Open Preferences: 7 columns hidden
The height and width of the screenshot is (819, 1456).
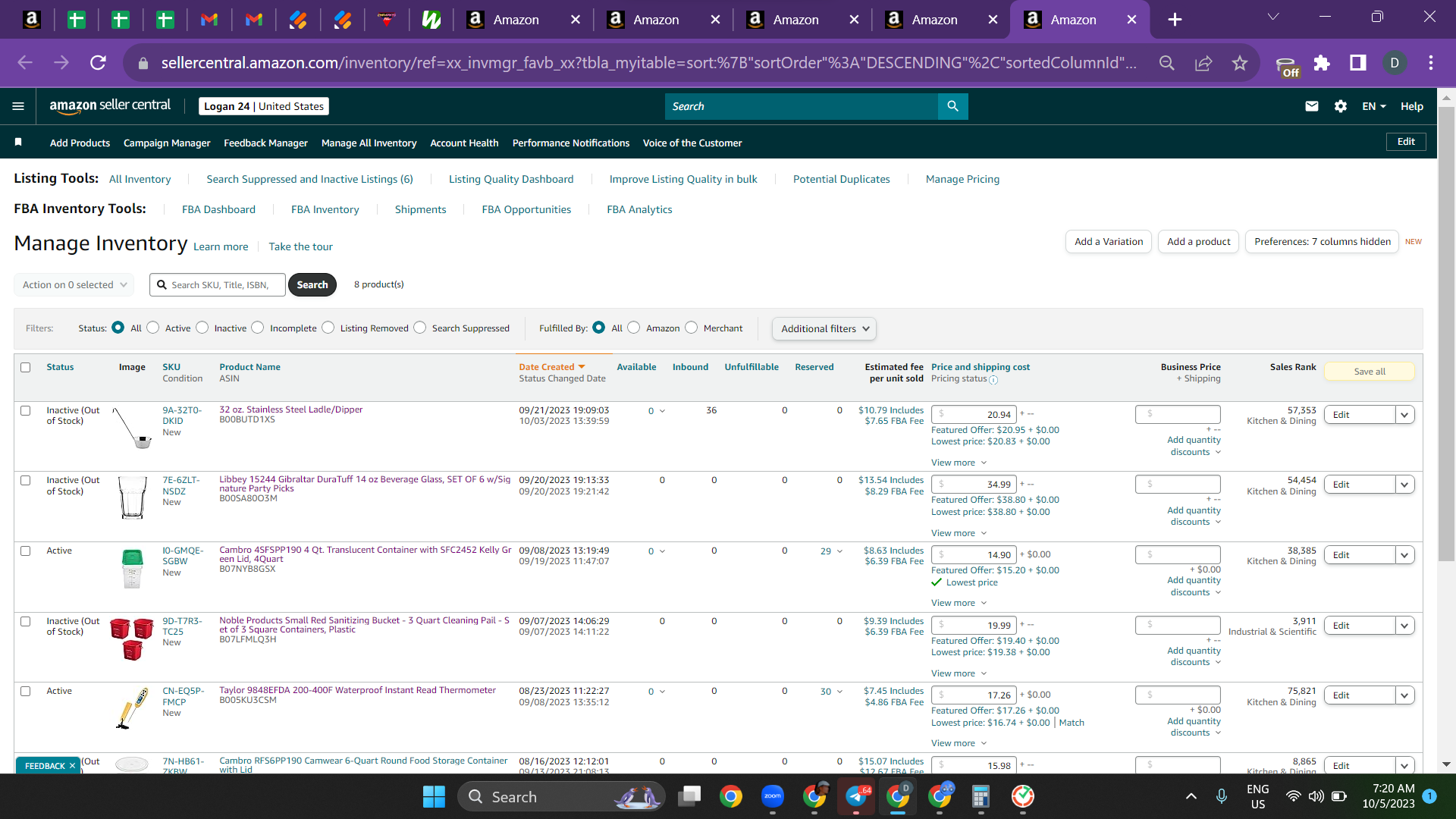coord(1322,242)
